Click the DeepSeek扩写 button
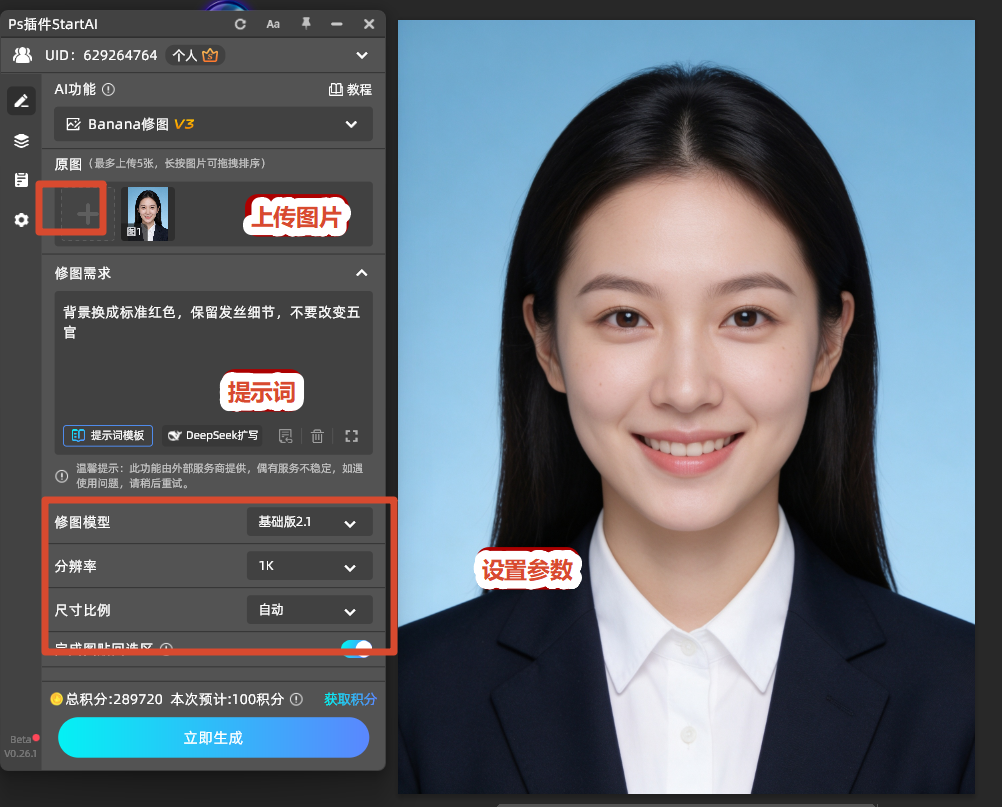Screen dimensions: 1002x807 click(x=212, y=436)
